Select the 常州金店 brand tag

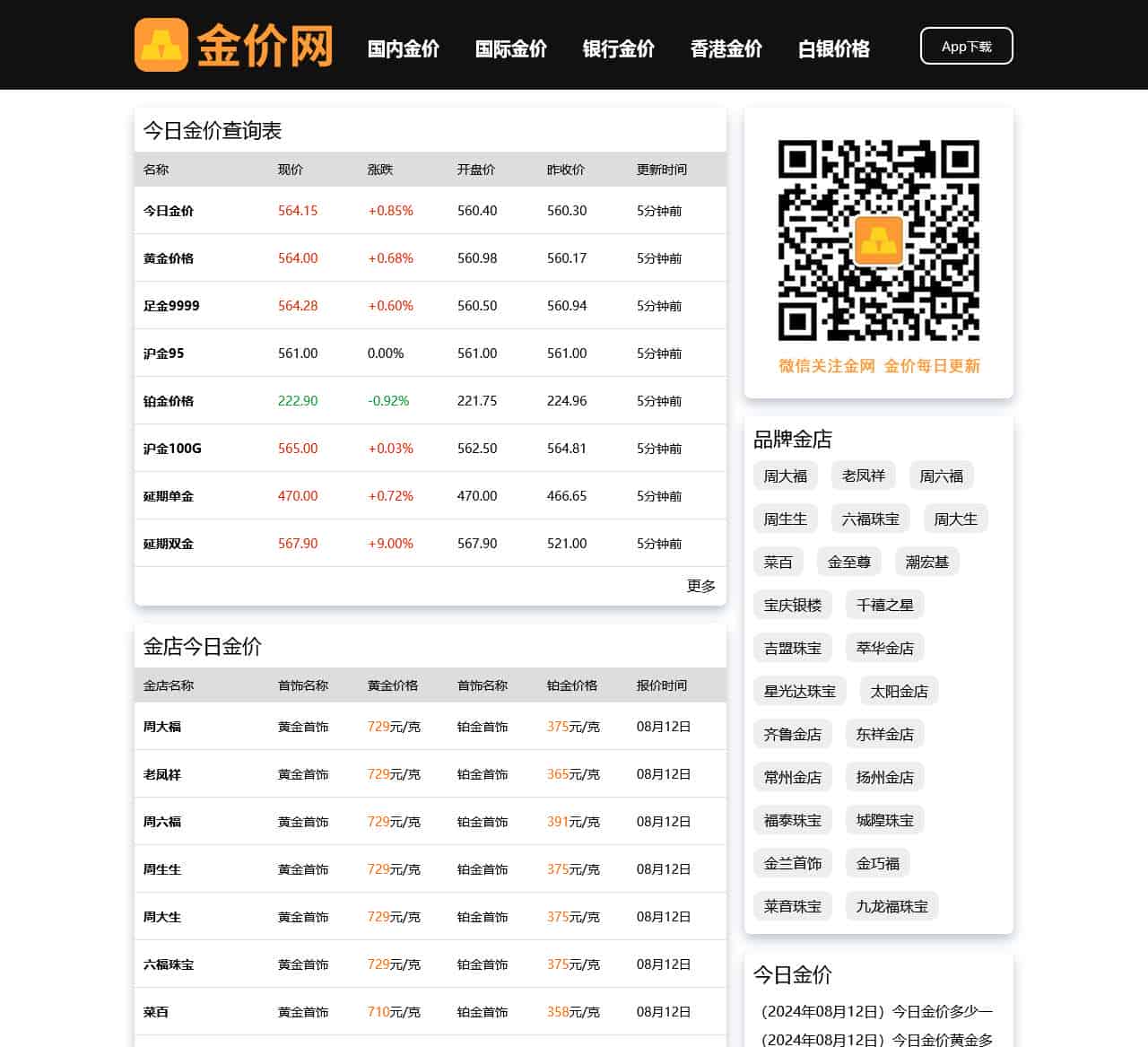[x=793, y=777]
